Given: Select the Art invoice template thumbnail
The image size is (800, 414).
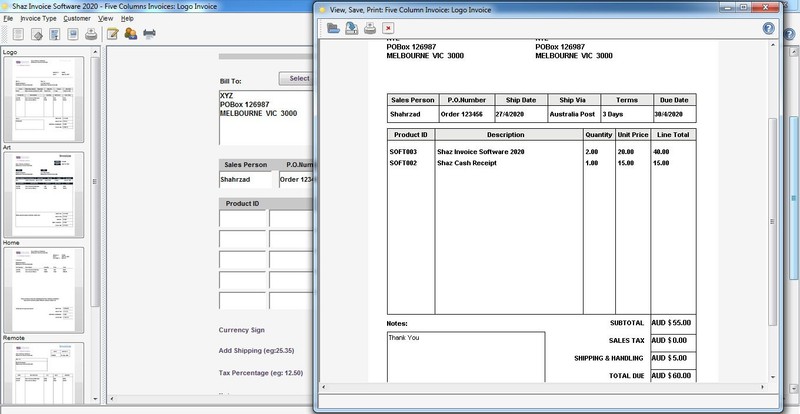Looking at the screenshot, I should pos(44,194).
